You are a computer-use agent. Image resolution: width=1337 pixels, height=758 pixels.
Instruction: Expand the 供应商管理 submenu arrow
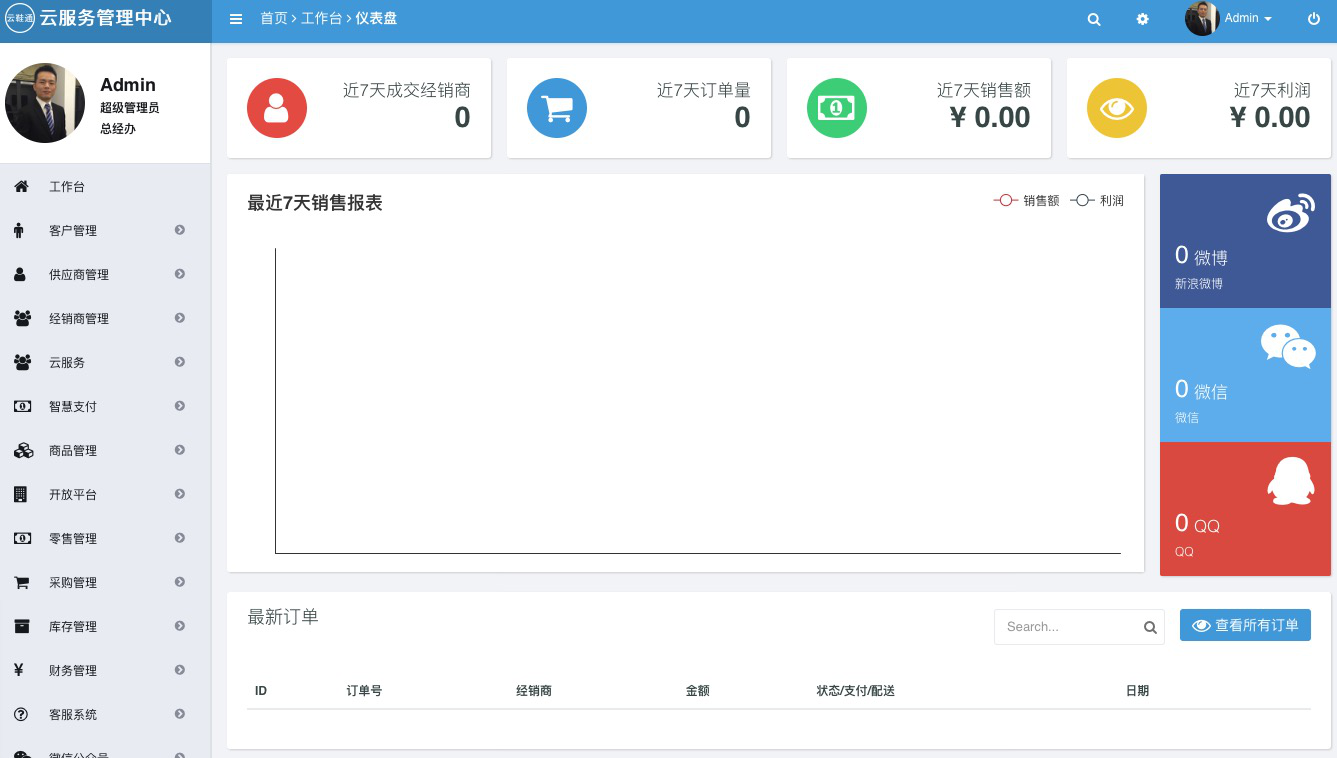180,274
